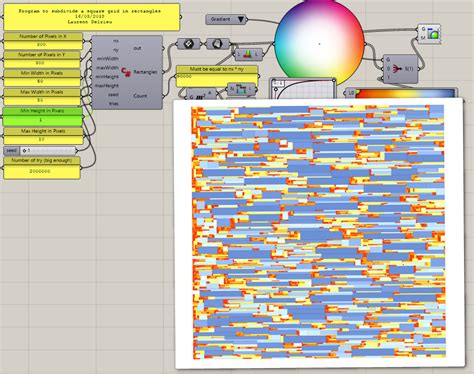Image resolution: width=474 pixels, height=374 pixels.
Task: Click the green Min Height in Pixels panel
Action: (43, 117)
